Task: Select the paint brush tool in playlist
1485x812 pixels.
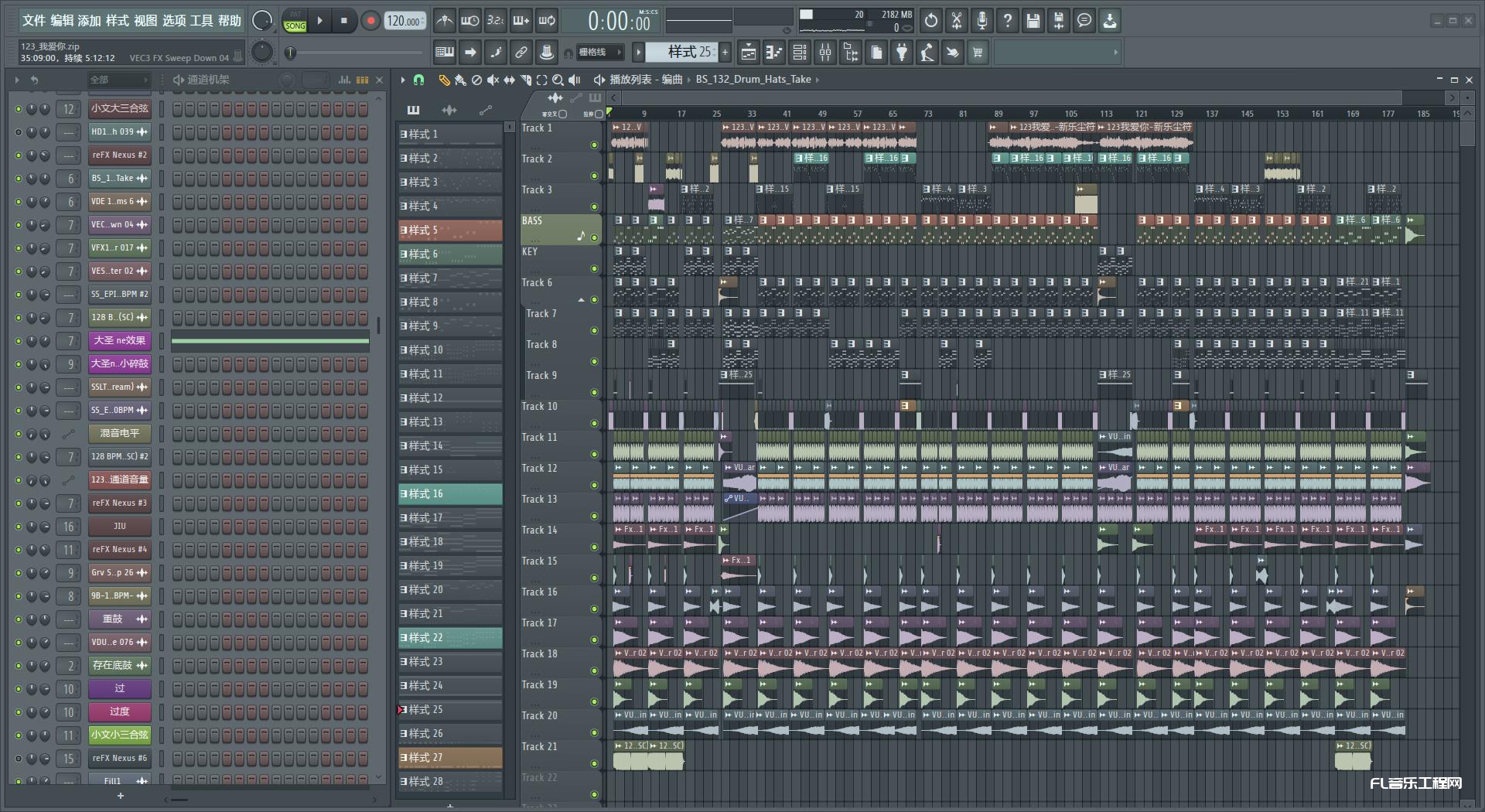Action: (x=460, y=80)
